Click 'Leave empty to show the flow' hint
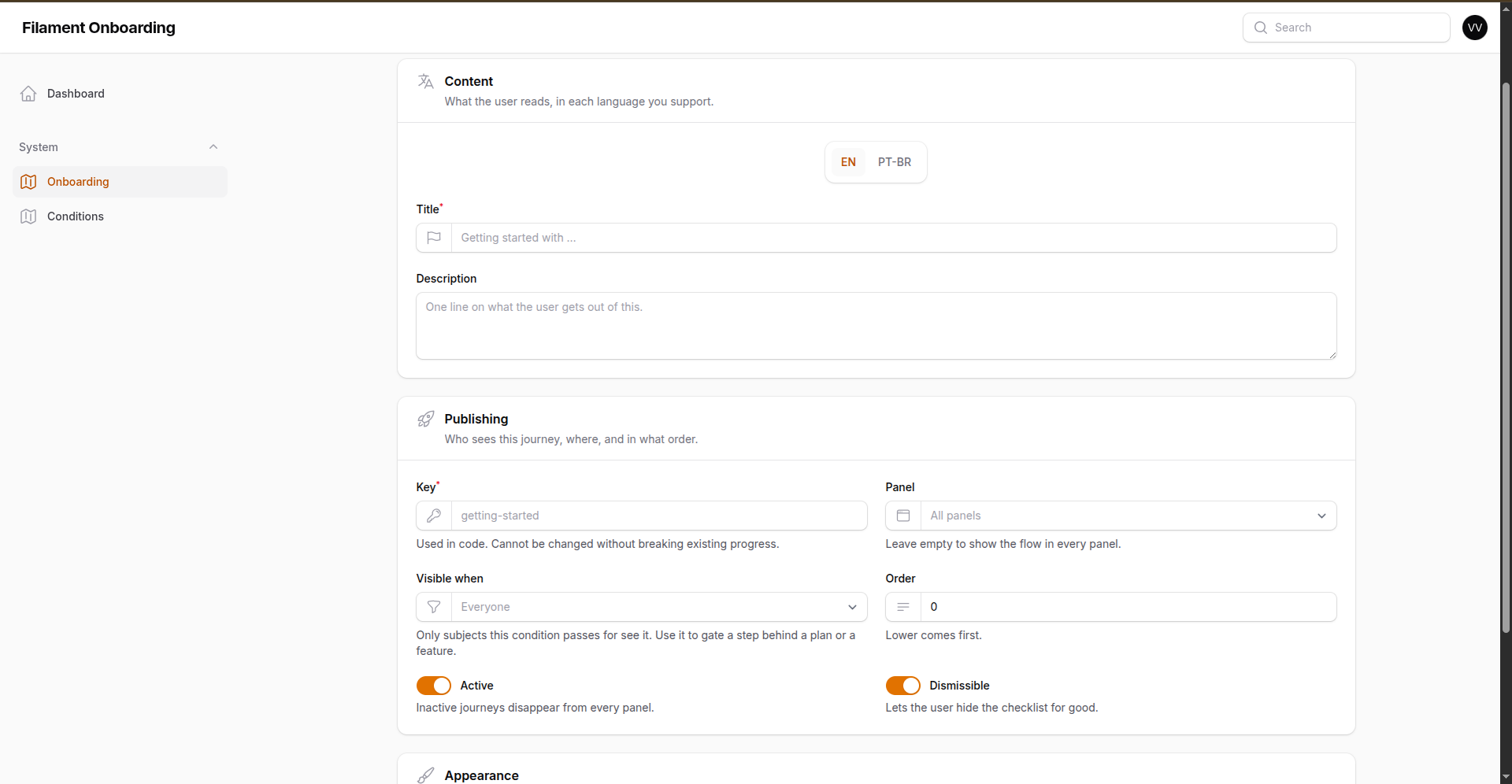The image size is (1512, 784). click(1003, 544)
